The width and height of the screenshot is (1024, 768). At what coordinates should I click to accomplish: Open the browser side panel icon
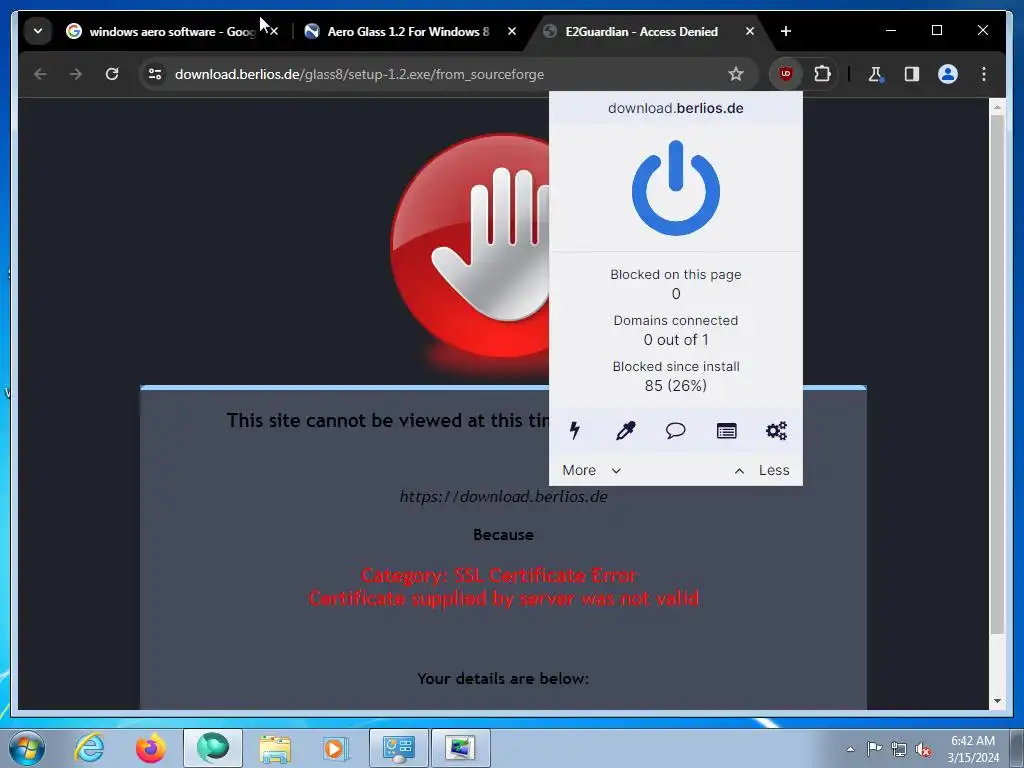[x=912, y=74]
